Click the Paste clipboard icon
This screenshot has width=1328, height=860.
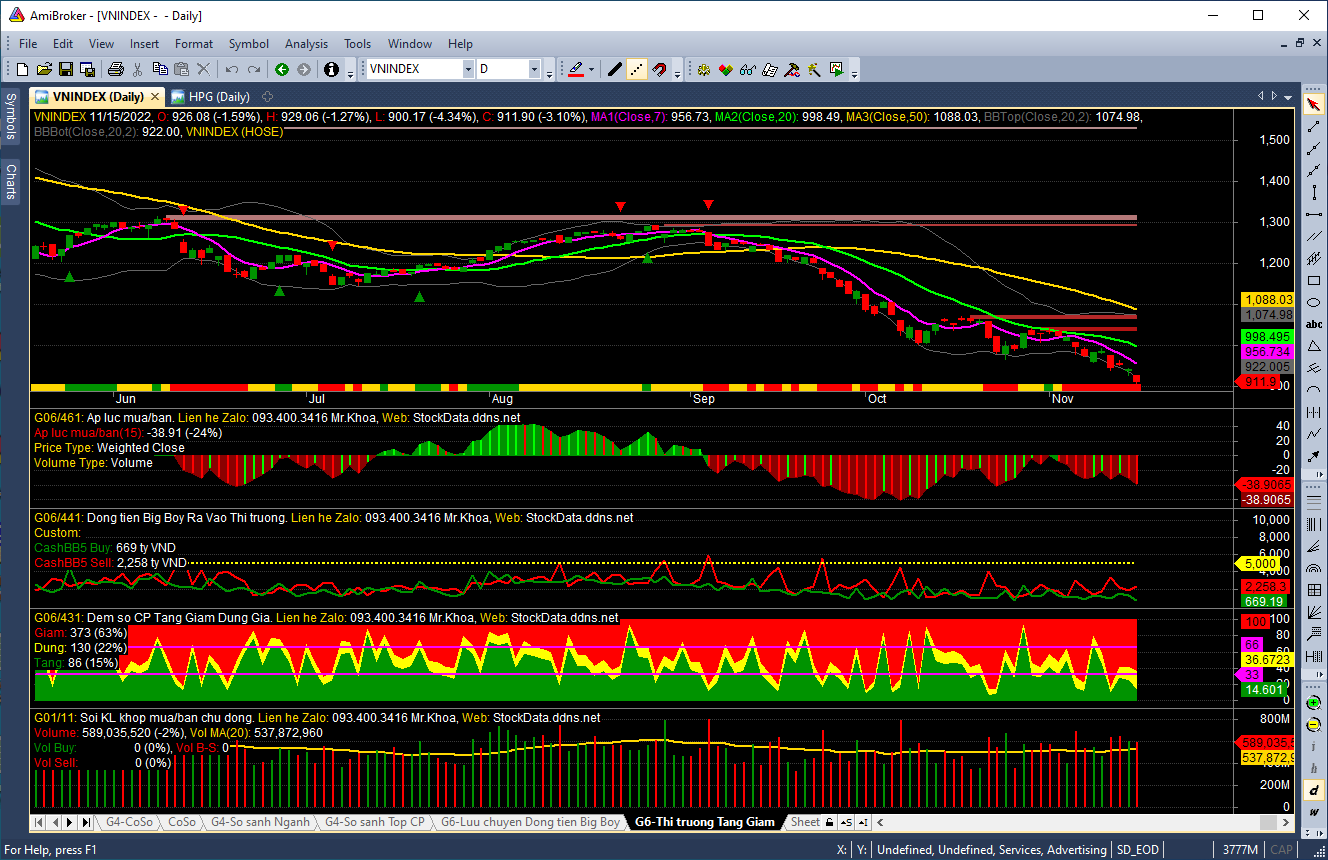[182, 69]
